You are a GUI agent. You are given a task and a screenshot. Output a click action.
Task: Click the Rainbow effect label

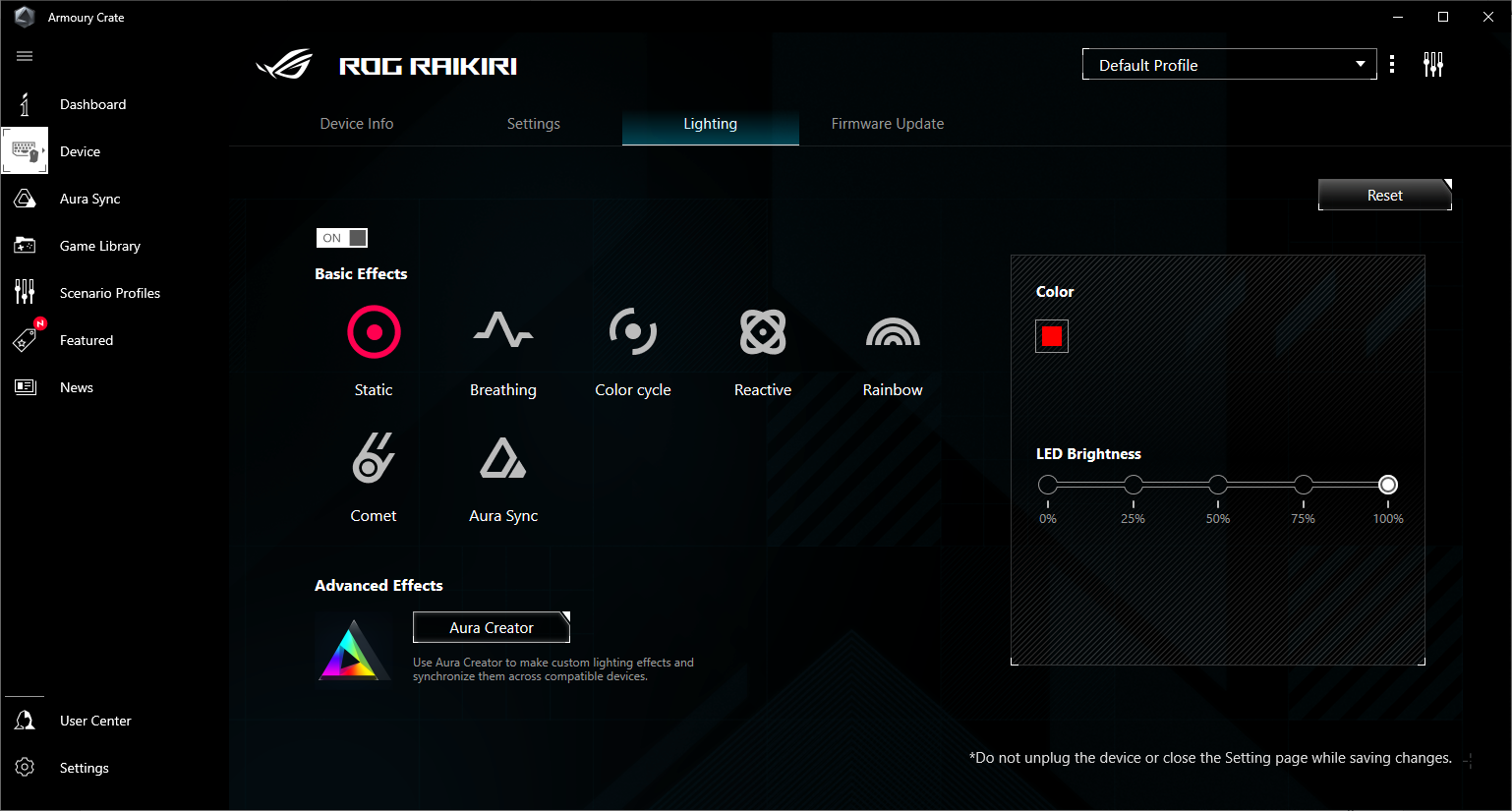pos(893,390)
